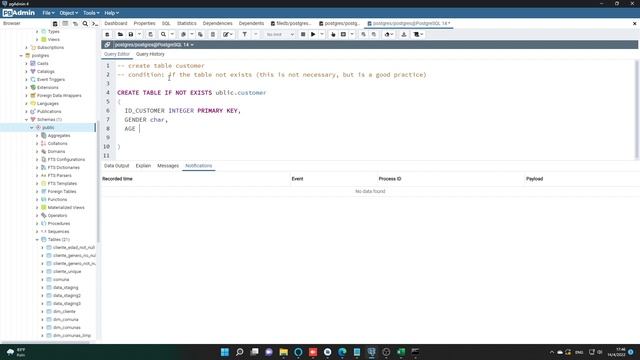Screen dimensions: 640x360
Task: Select the Procedures tree item
Action: pyautogui.click(x=59, y=224)
